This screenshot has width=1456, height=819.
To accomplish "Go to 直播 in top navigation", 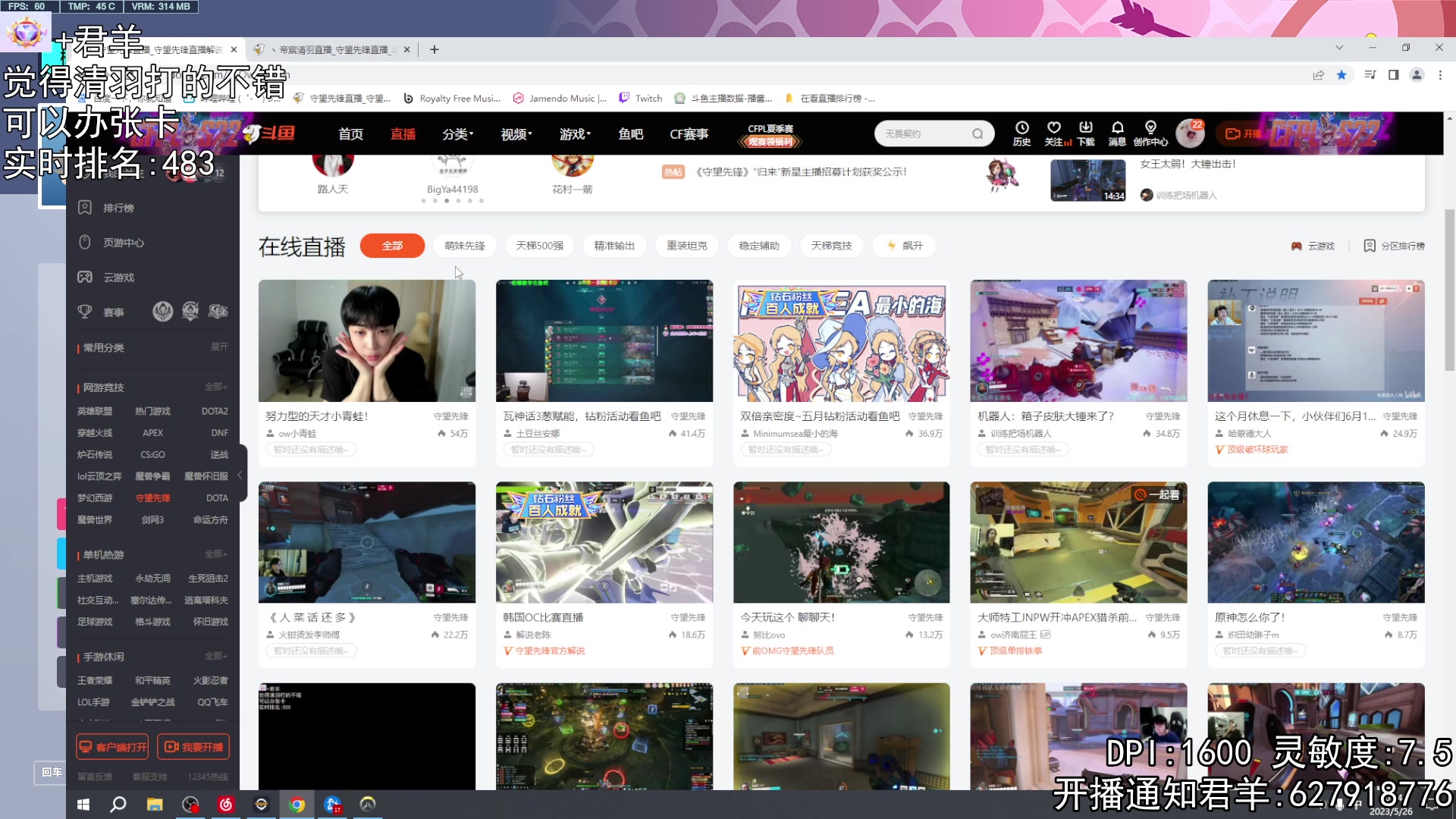I will pyautogui.click(x=403, y=133).
